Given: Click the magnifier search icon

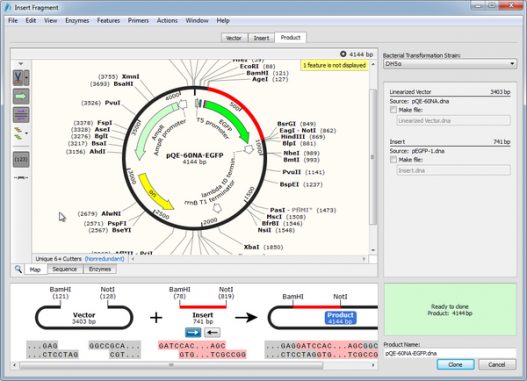Looking at the screenshot, I should click(x=18, y=269).
